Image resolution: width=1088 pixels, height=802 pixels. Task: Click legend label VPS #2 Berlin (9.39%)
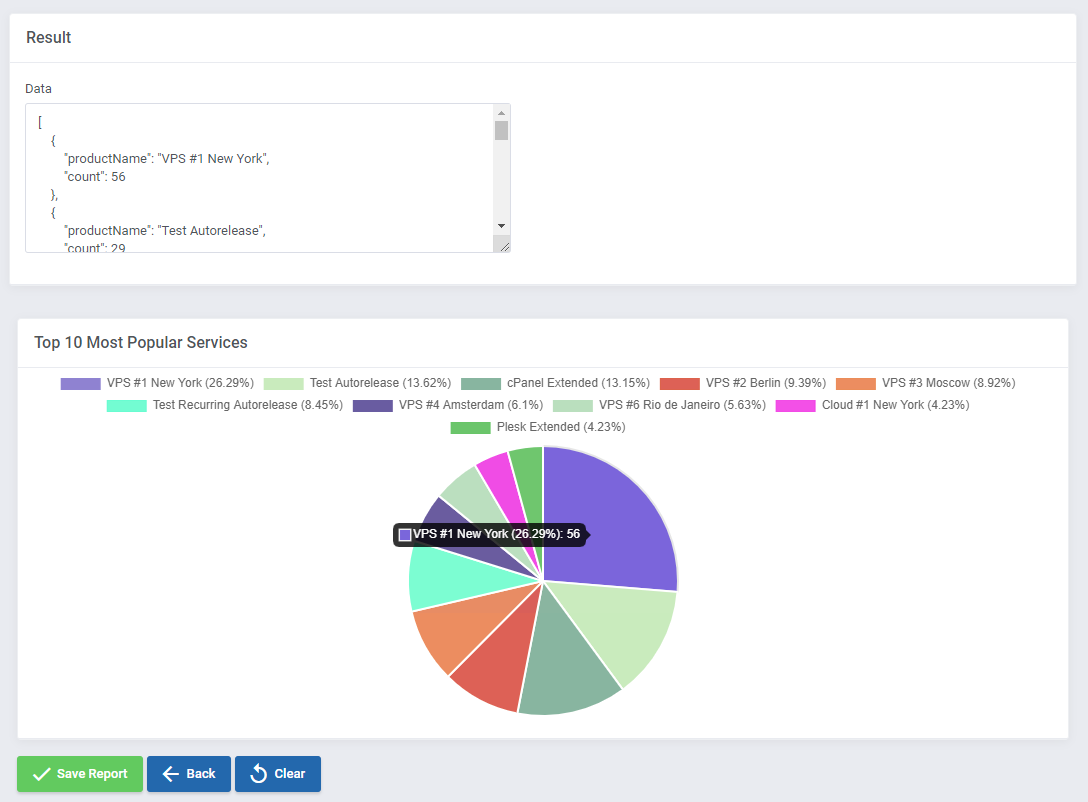(766, 383)
